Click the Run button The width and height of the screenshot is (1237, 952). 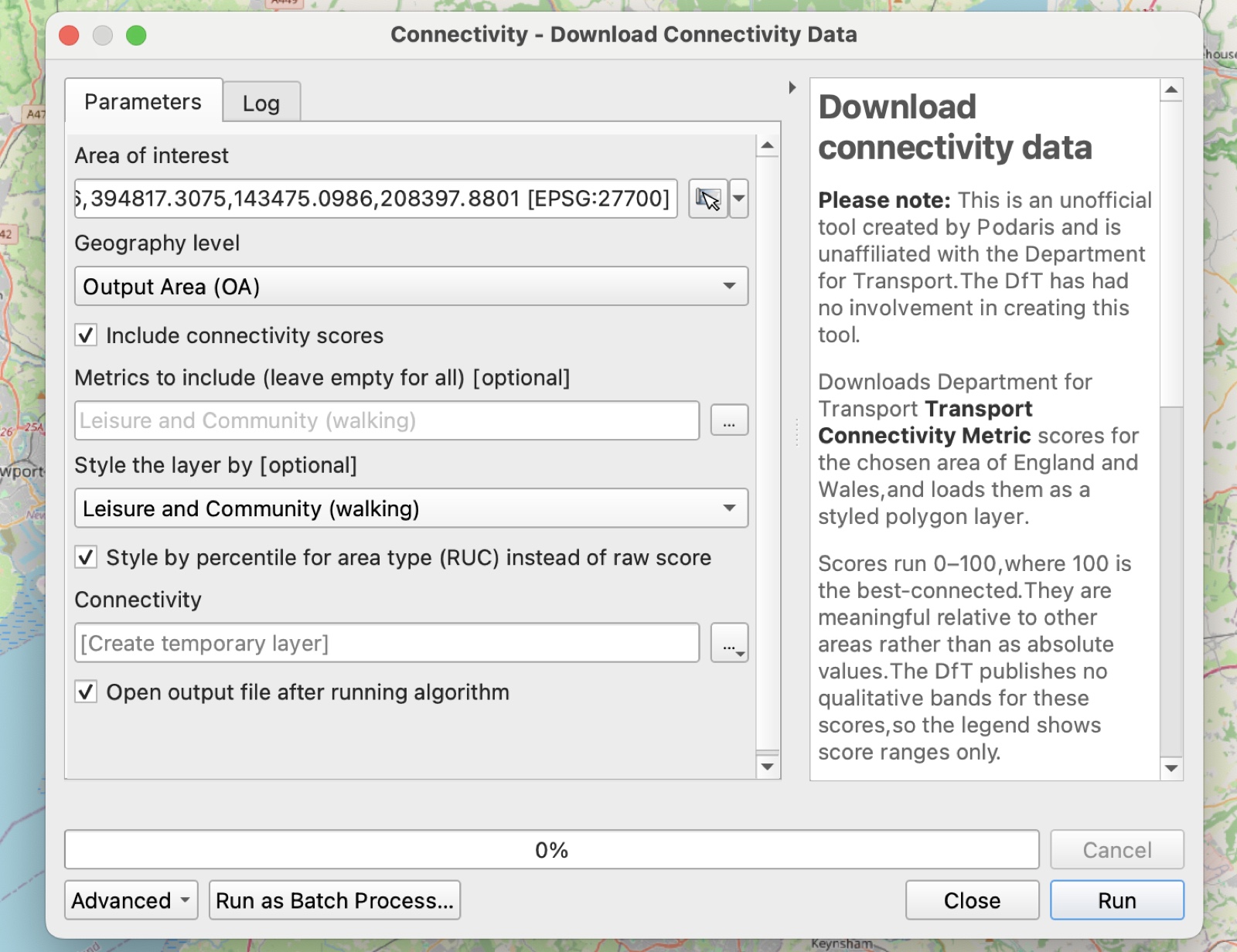[1117, 900]
